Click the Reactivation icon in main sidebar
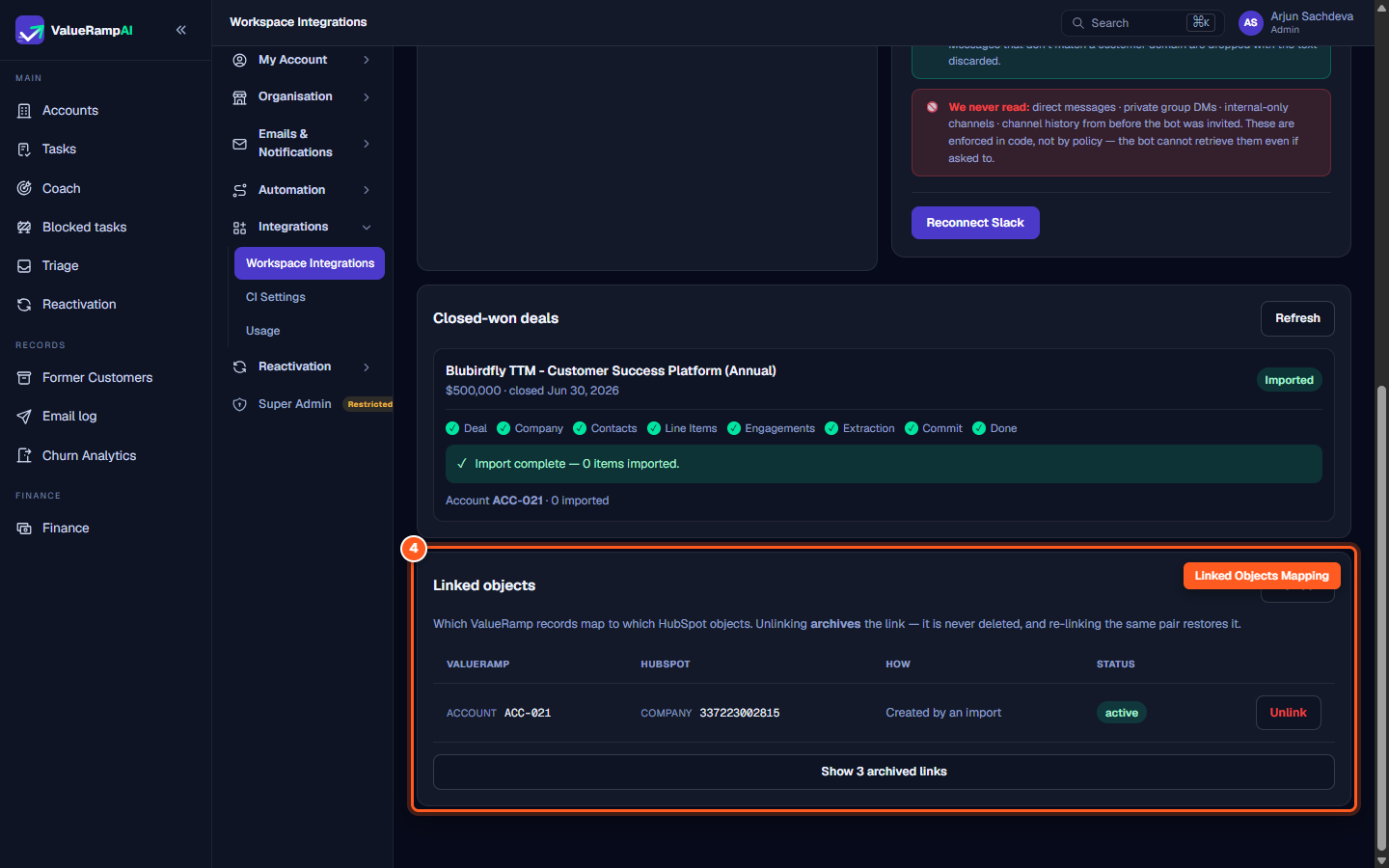 pyautogui.click(x=24, y=304)
